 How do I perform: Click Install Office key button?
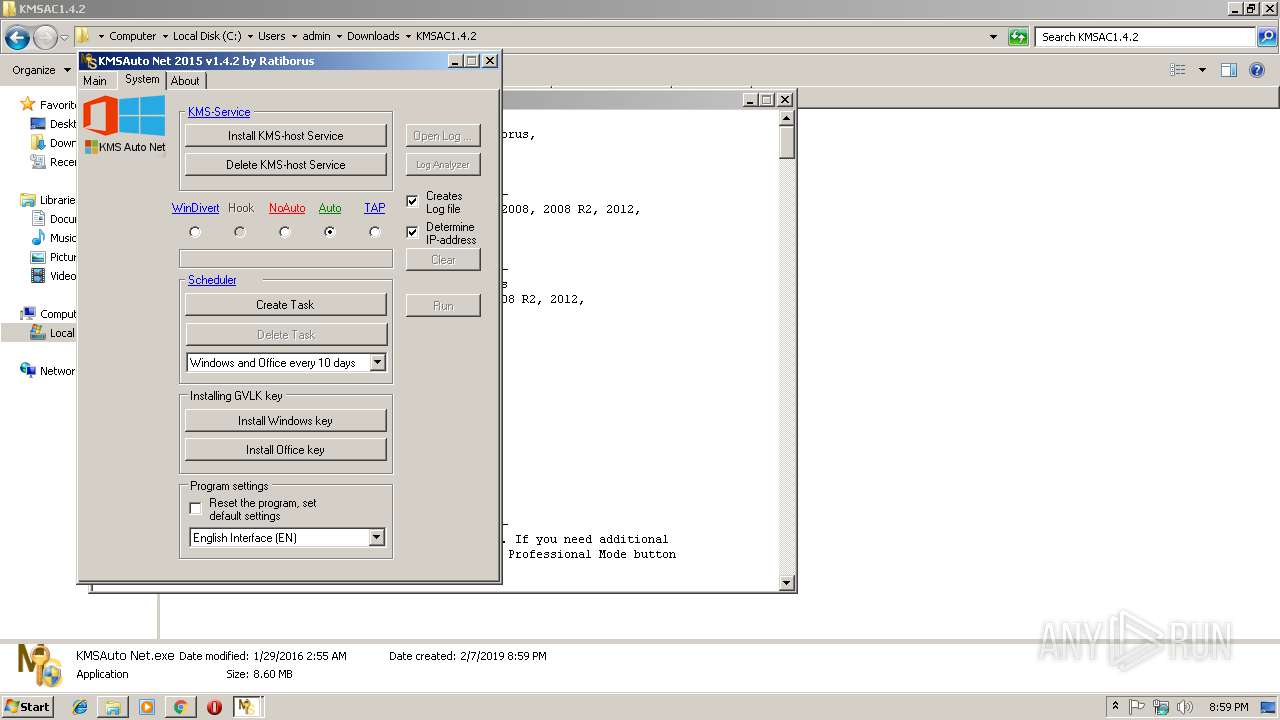pyautogui.click(x=286, y=450)
